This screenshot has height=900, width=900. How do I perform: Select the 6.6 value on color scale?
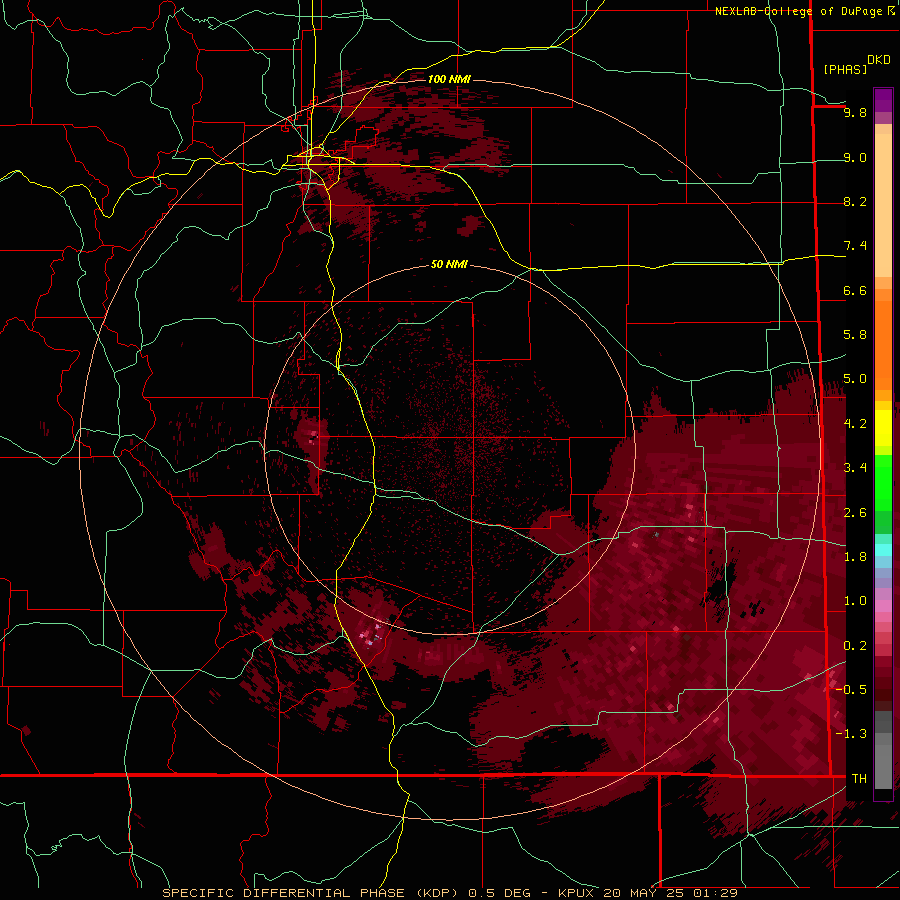(x=855, y=290)
